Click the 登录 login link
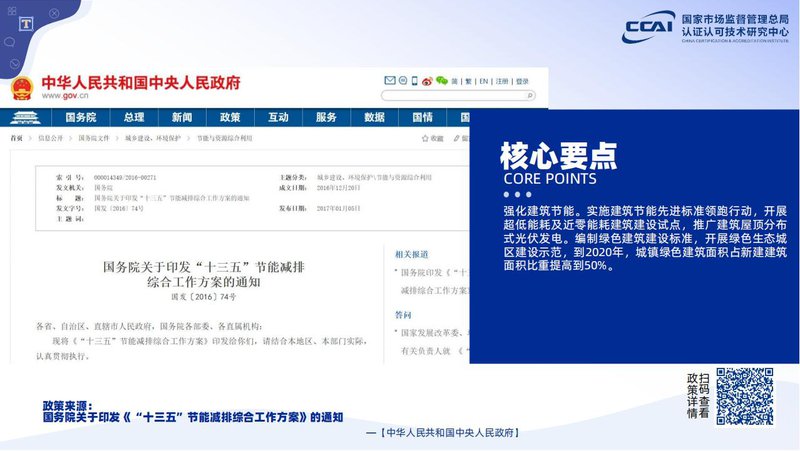The width and height of the screenshot is (800, 451). click(522, 81)
